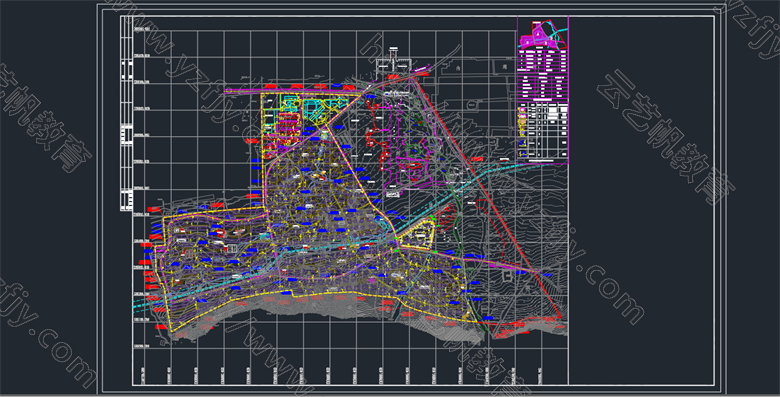Select the red hatched buildings below cyan cluster

(x=287, y=129)
